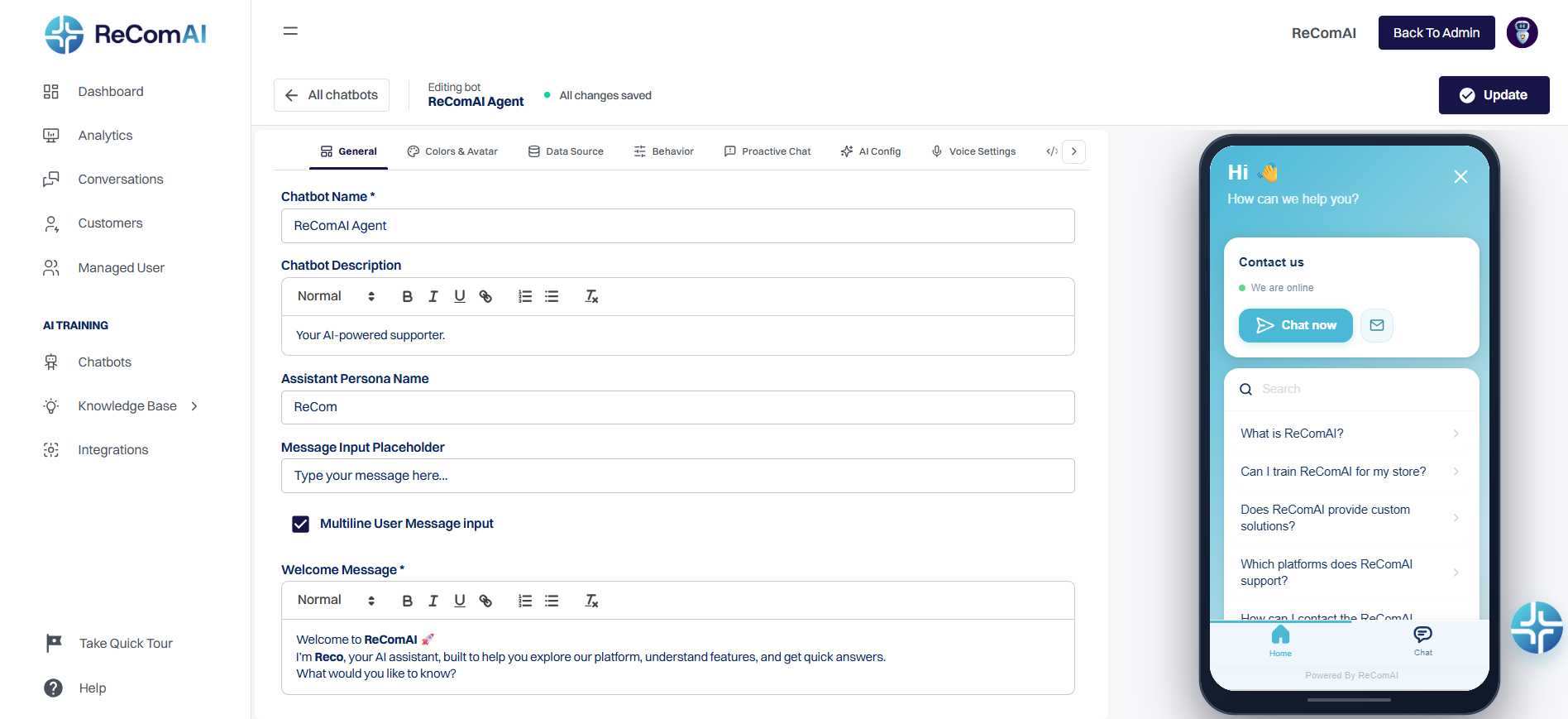Expand 'What is ReComAI?' question
The image size is (1568, 719).
(1350, 434)
